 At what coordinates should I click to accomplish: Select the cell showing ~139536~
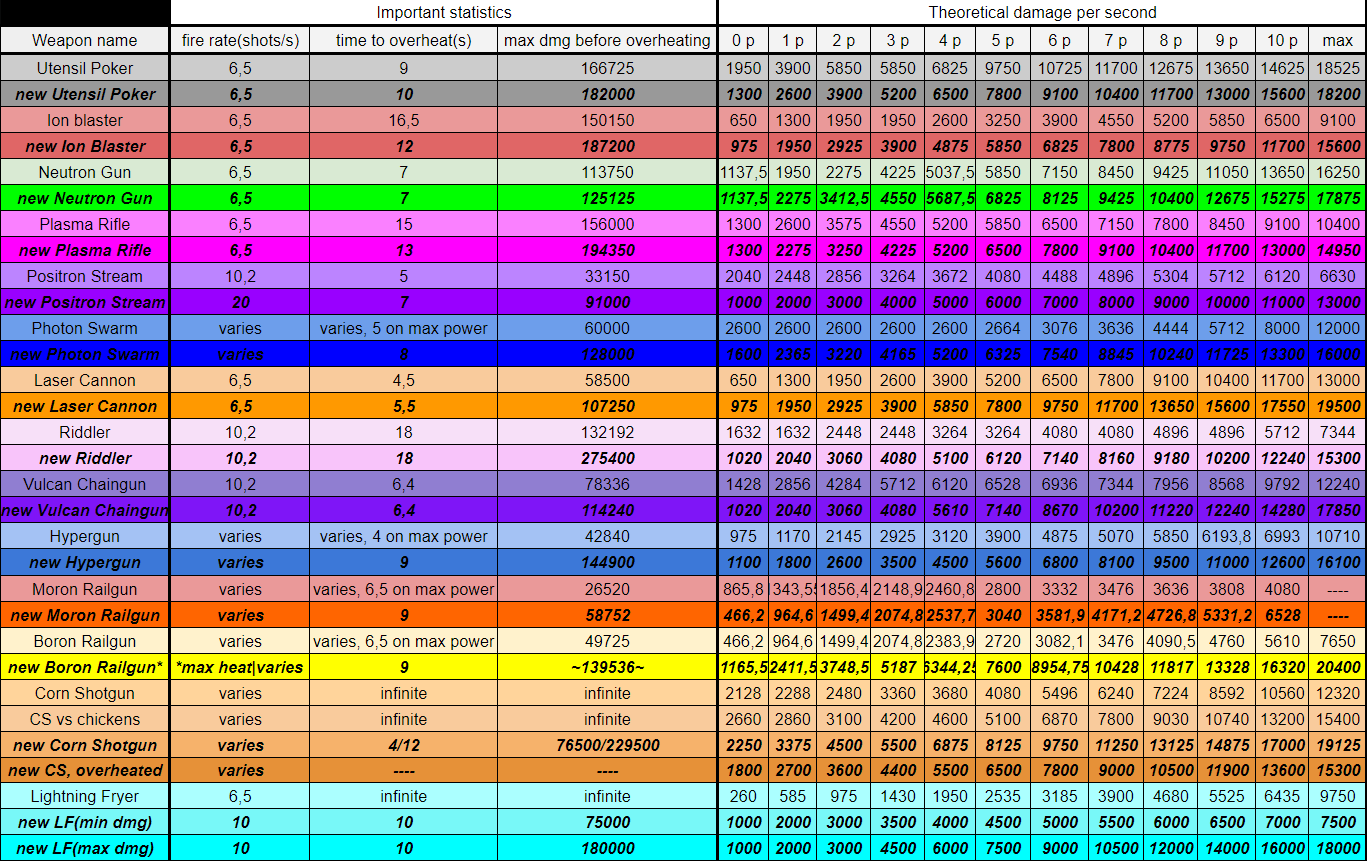(608, 667)
